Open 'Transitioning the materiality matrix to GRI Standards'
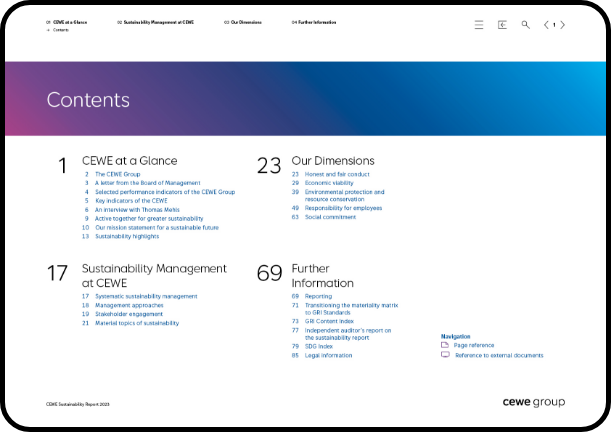The image size is (611, 432). pos(351,309)
